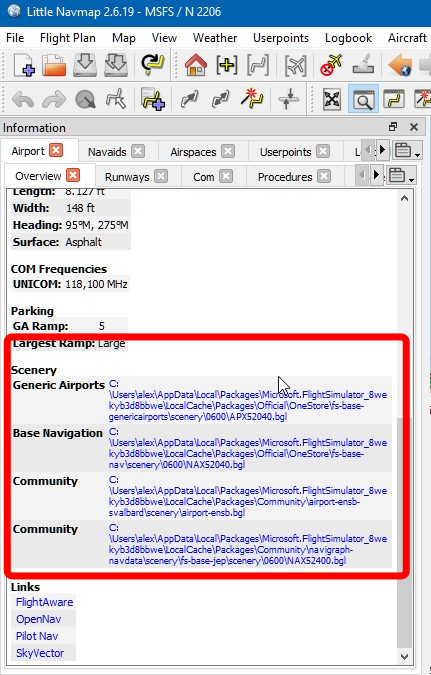The height and width of the screenshot is (675, 431).
Task: Open a flight plan file folder icon
Action: click(x=54, y=65)
